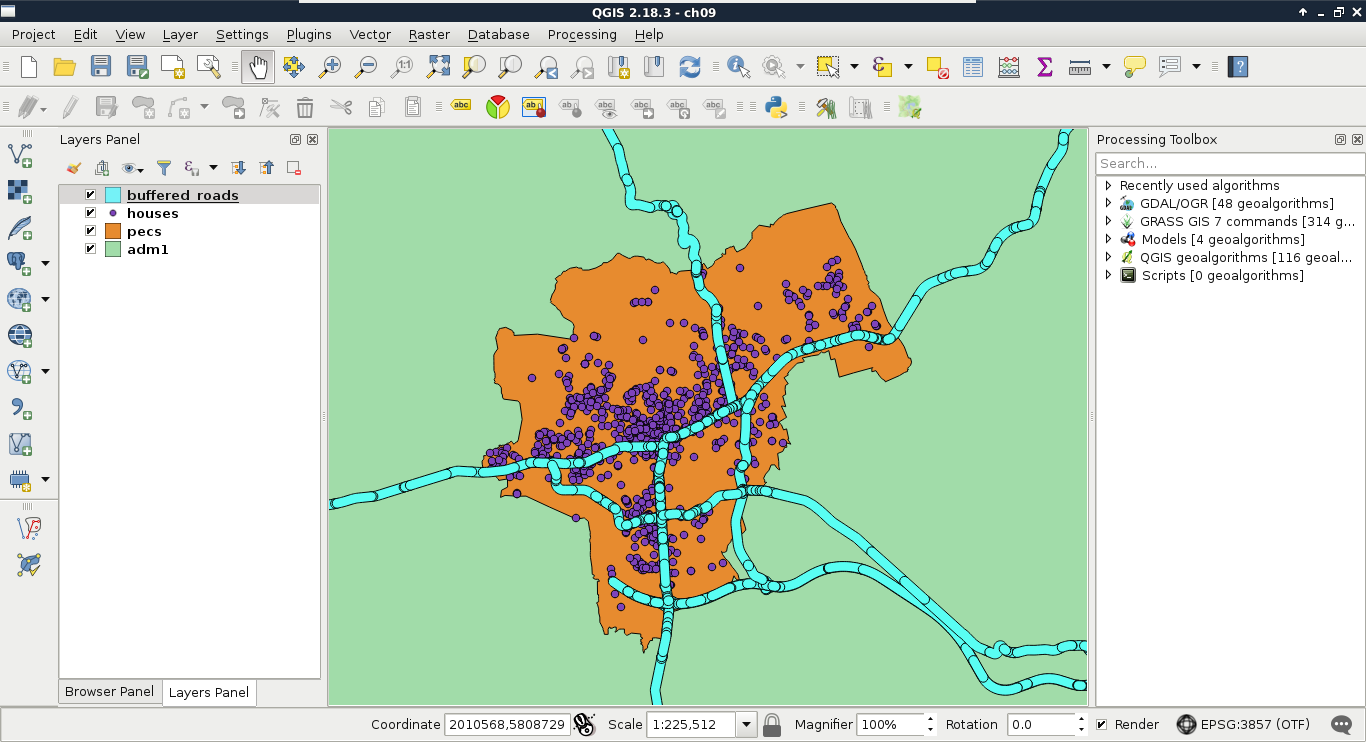1366x742 pixels.
Task: Click the Identify Features tool
Action: coord(739,67)
